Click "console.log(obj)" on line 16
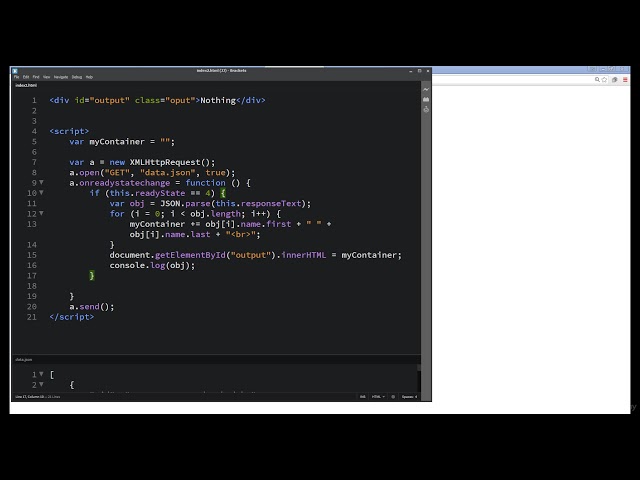Viewport: 640px width, 480px height. click(152, 265)
